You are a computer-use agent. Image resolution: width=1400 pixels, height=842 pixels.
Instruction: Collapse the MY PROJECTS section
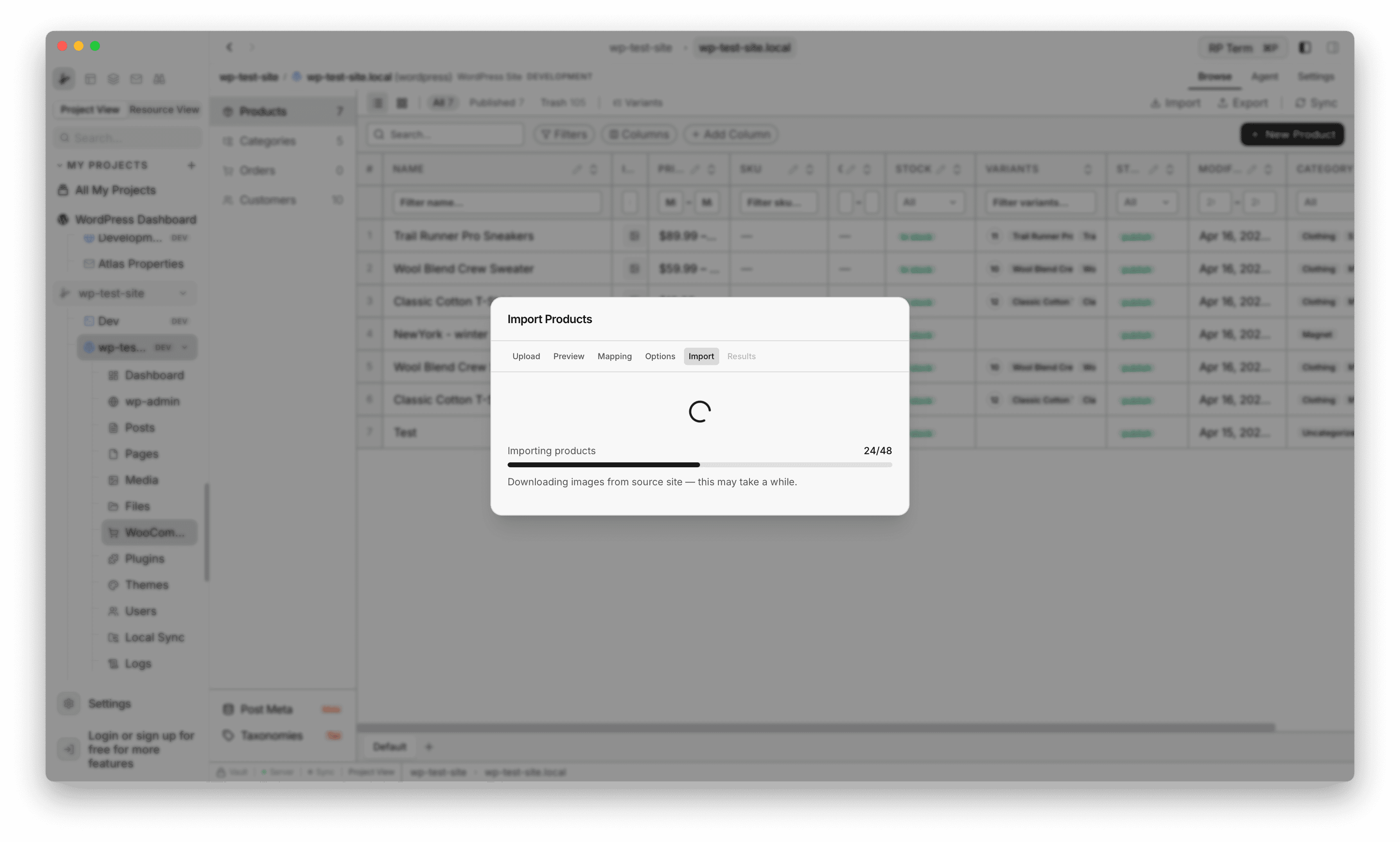(x=61, y=165)
